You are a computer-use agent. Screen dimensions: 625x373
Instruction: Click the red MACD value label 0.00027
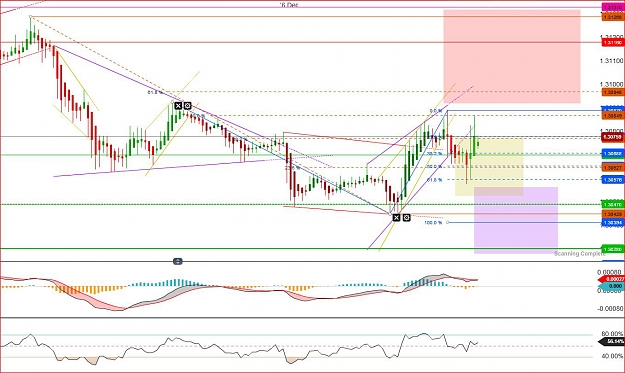(x=611, y=279)
